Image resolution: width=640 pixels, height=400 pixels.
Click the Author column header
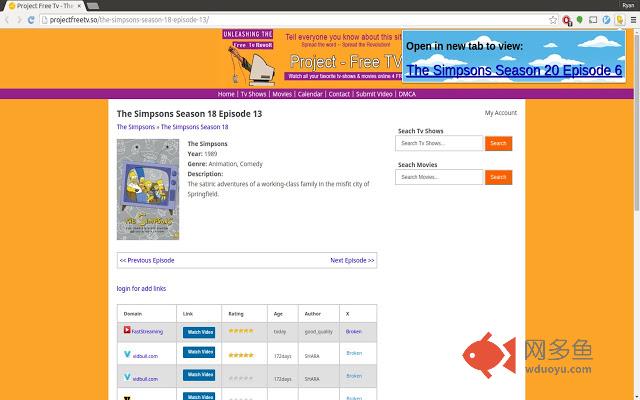313,314
